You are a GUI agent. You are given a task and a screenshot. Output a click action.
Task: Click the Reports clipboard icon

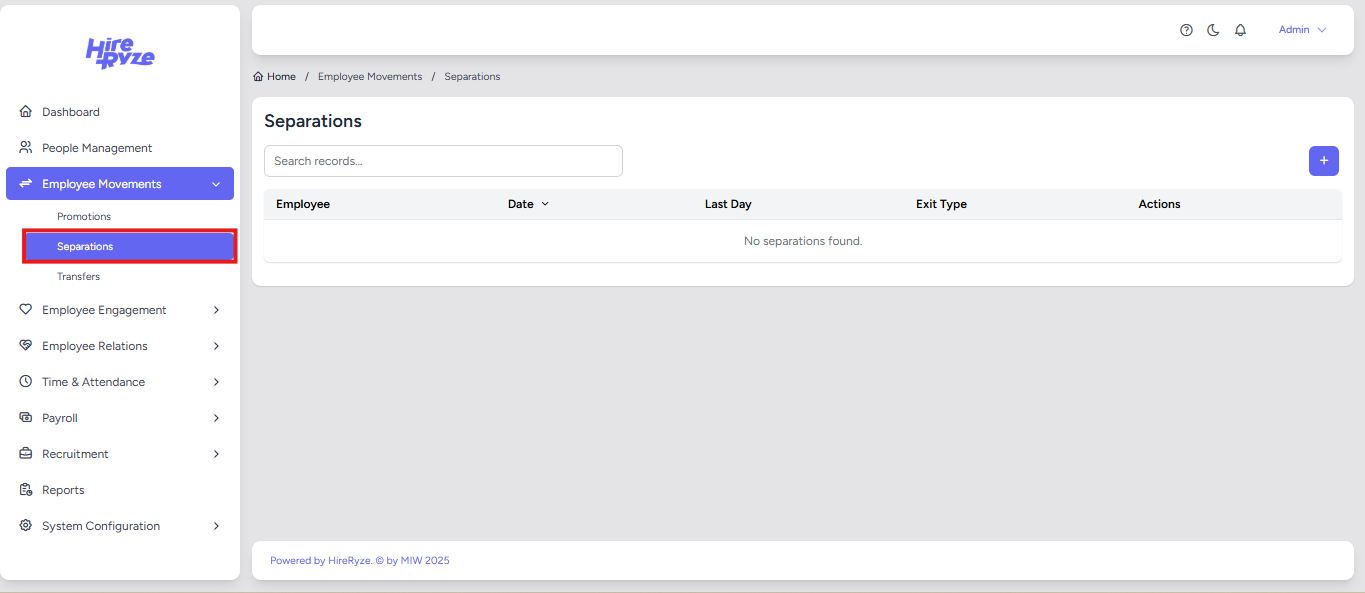[26, 490]
